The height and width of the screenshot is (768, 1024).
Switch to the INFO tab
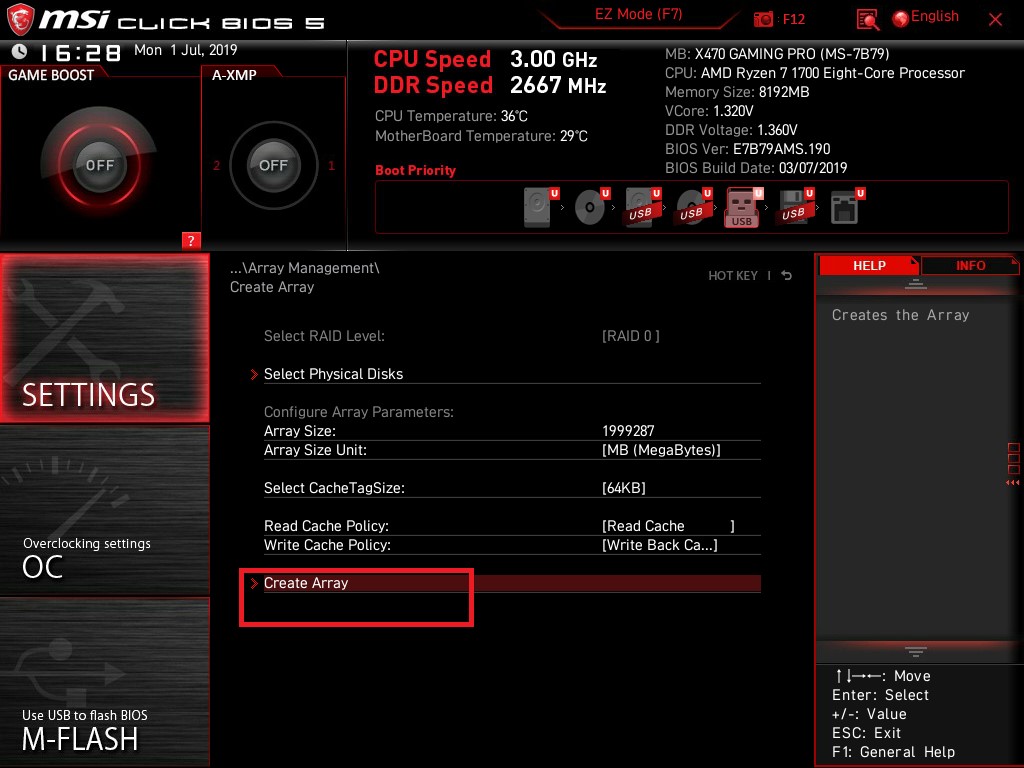(x=970, y=265)
